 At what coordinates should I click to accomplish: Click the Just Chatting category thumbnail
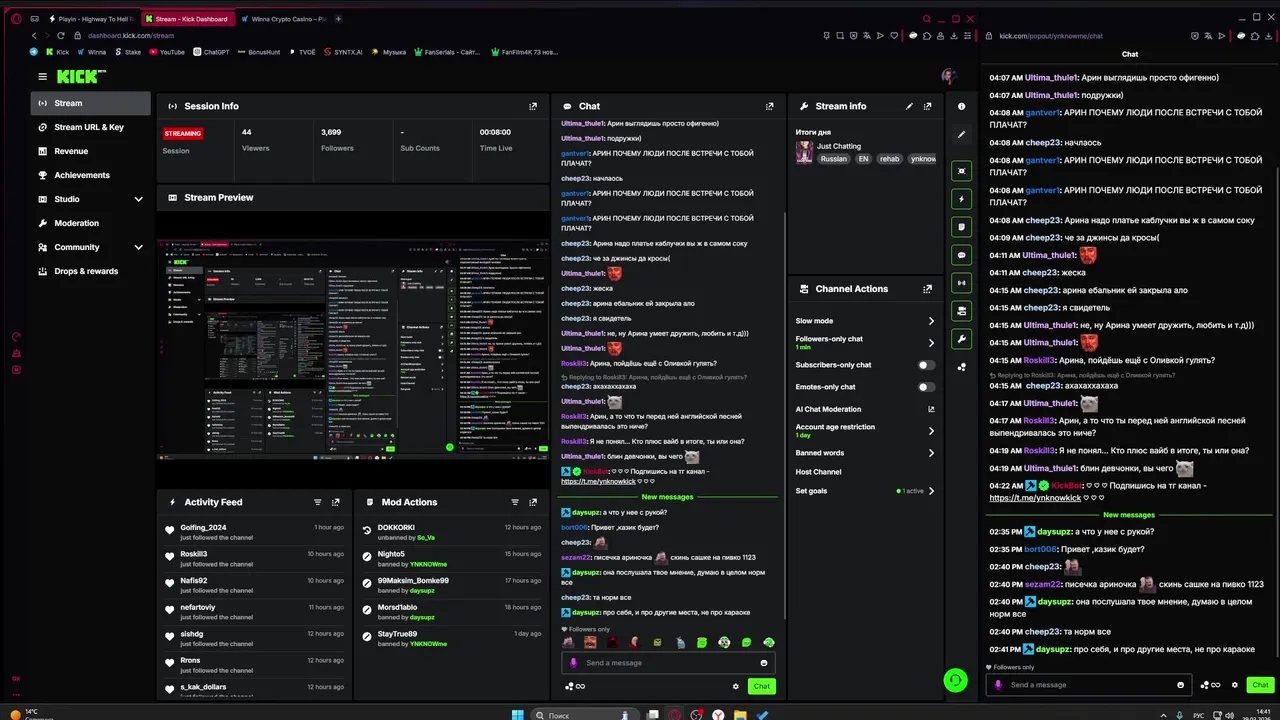[803, 152]
